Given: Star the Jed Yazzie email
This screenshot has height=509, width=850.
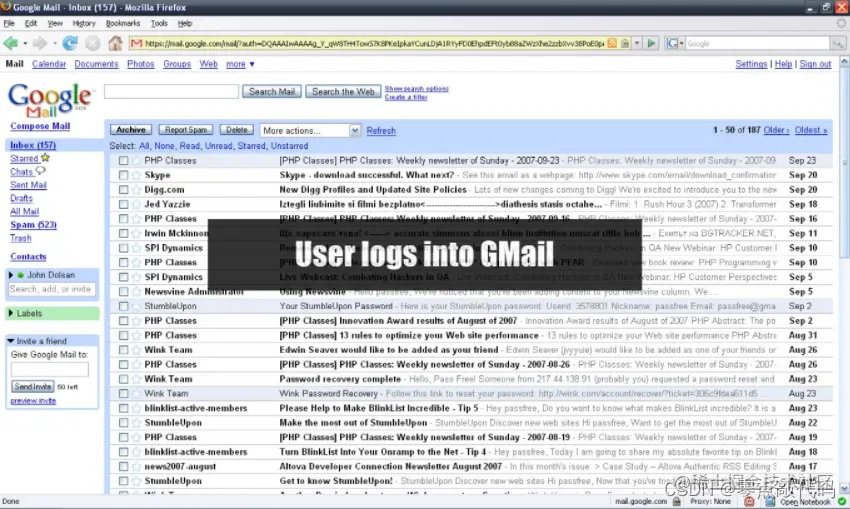Looking at the screenshot, I should (136, 204).
